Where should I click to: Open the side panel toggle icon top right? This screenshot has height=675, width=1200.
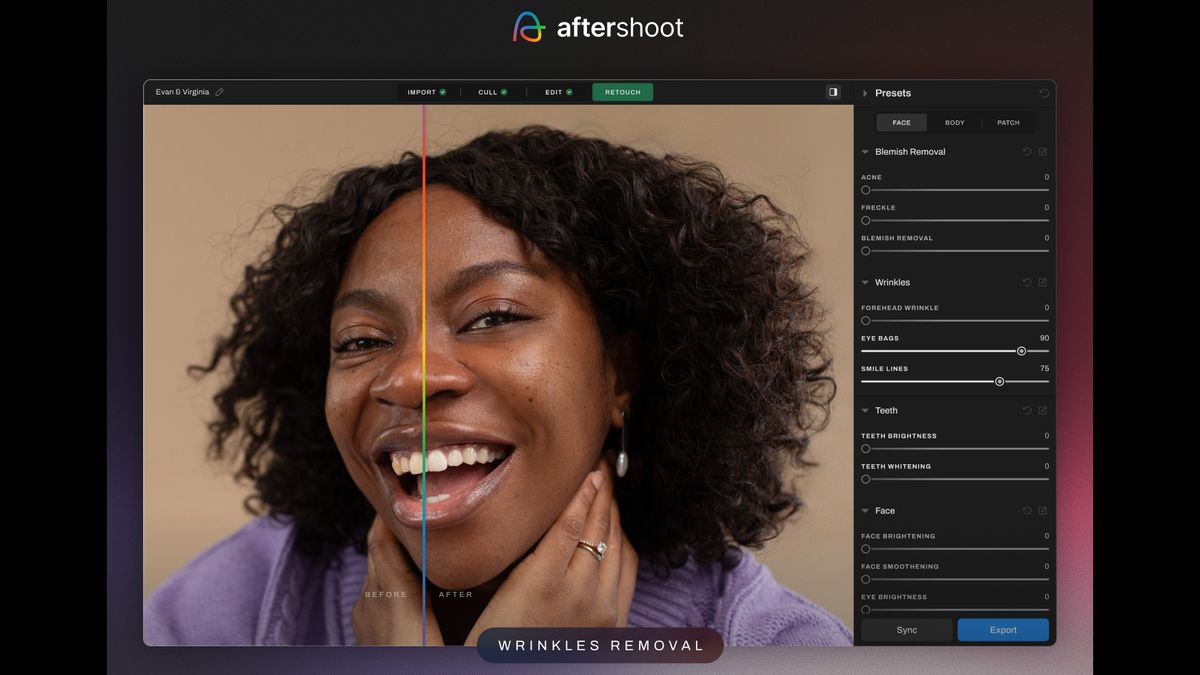coord(832,91)
